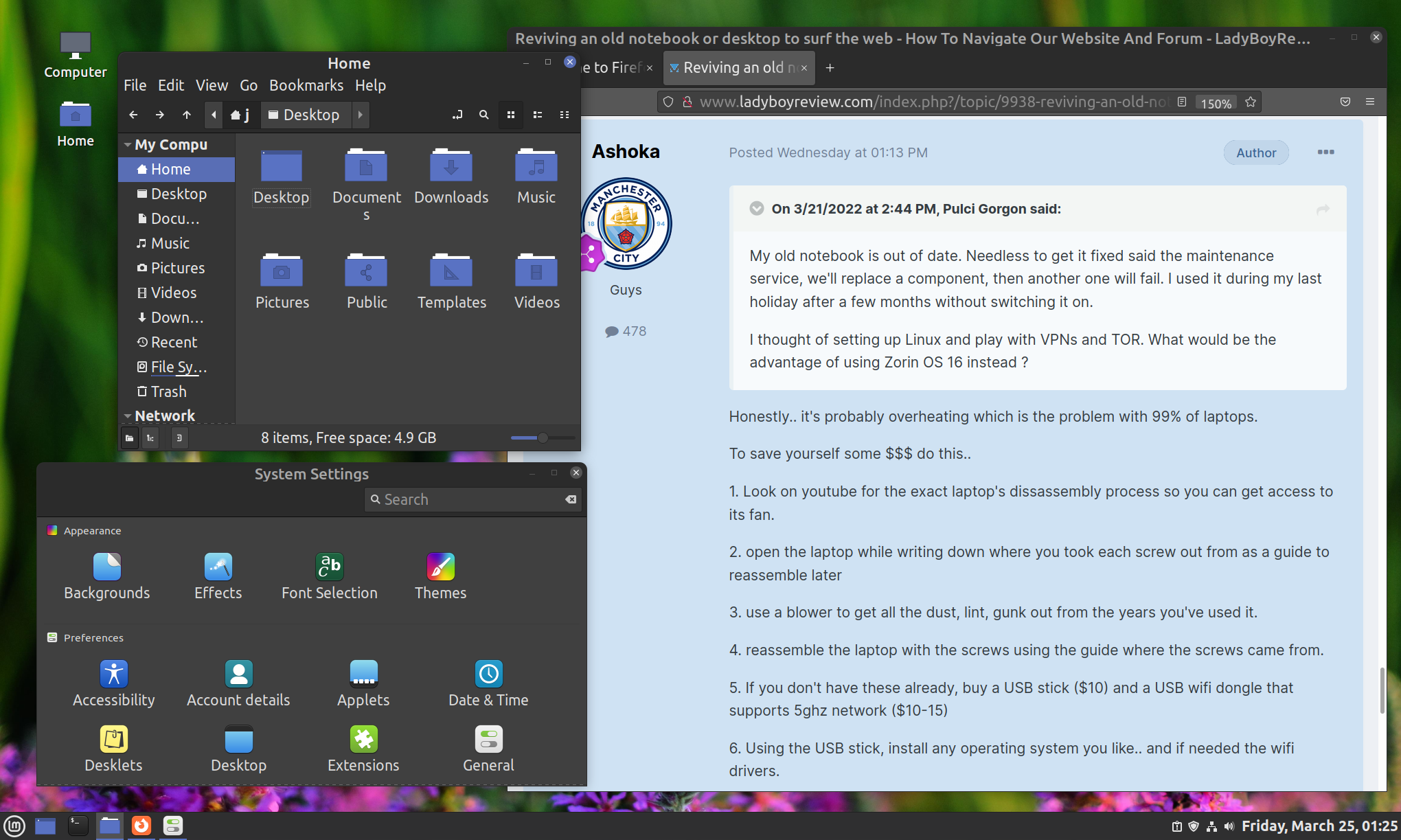Open the File menu in file manager
Viewport: 1401px width, 840px height.
[135, 85]
